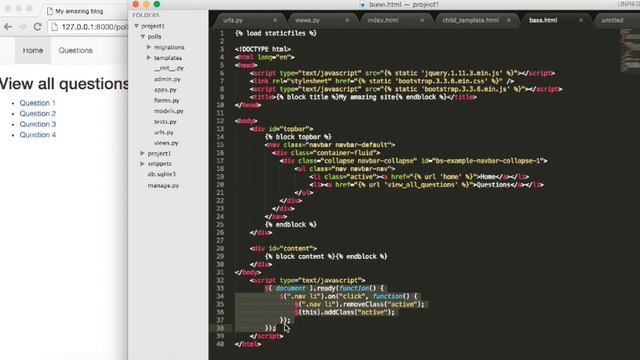Open the Question 4 link
Image resolution: width=640 pixels, height=360 pixels.
pyautogui.click(x=38, y=135)
